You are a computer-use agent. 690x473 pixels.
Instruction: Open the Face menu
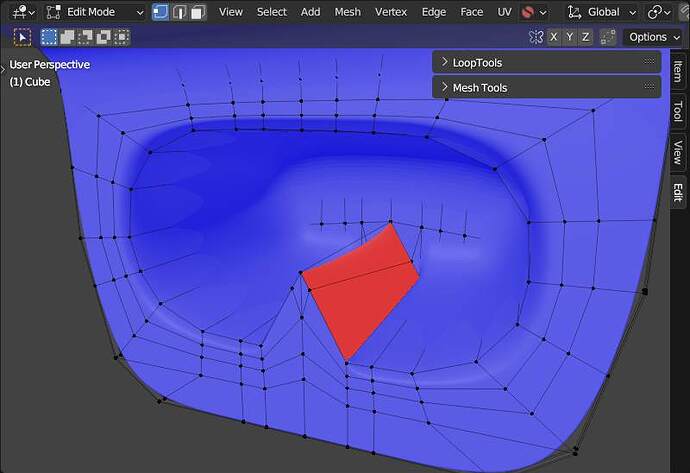tap(471, 12)
